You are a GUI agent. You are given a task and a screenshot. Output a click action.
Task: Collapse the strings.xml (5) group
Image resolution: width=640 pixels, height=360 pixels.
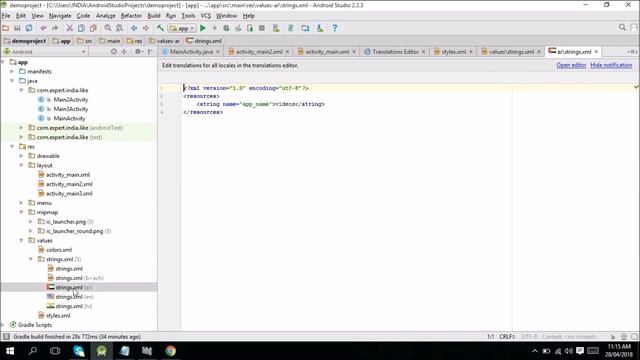(x=31, y=259)
